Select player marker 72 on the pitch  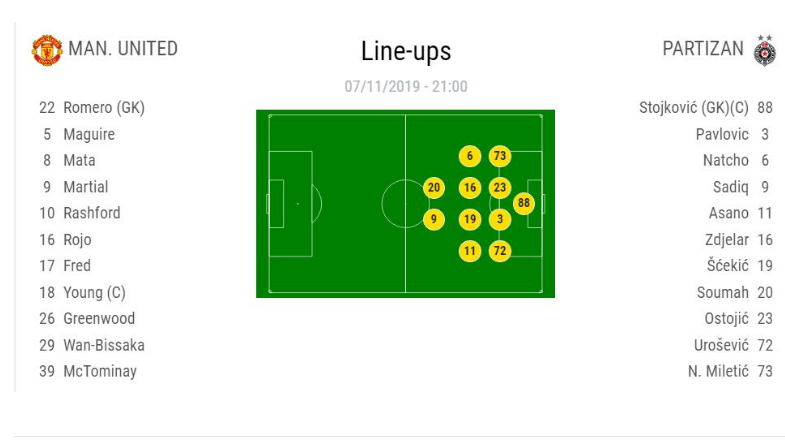coord(500,251)
